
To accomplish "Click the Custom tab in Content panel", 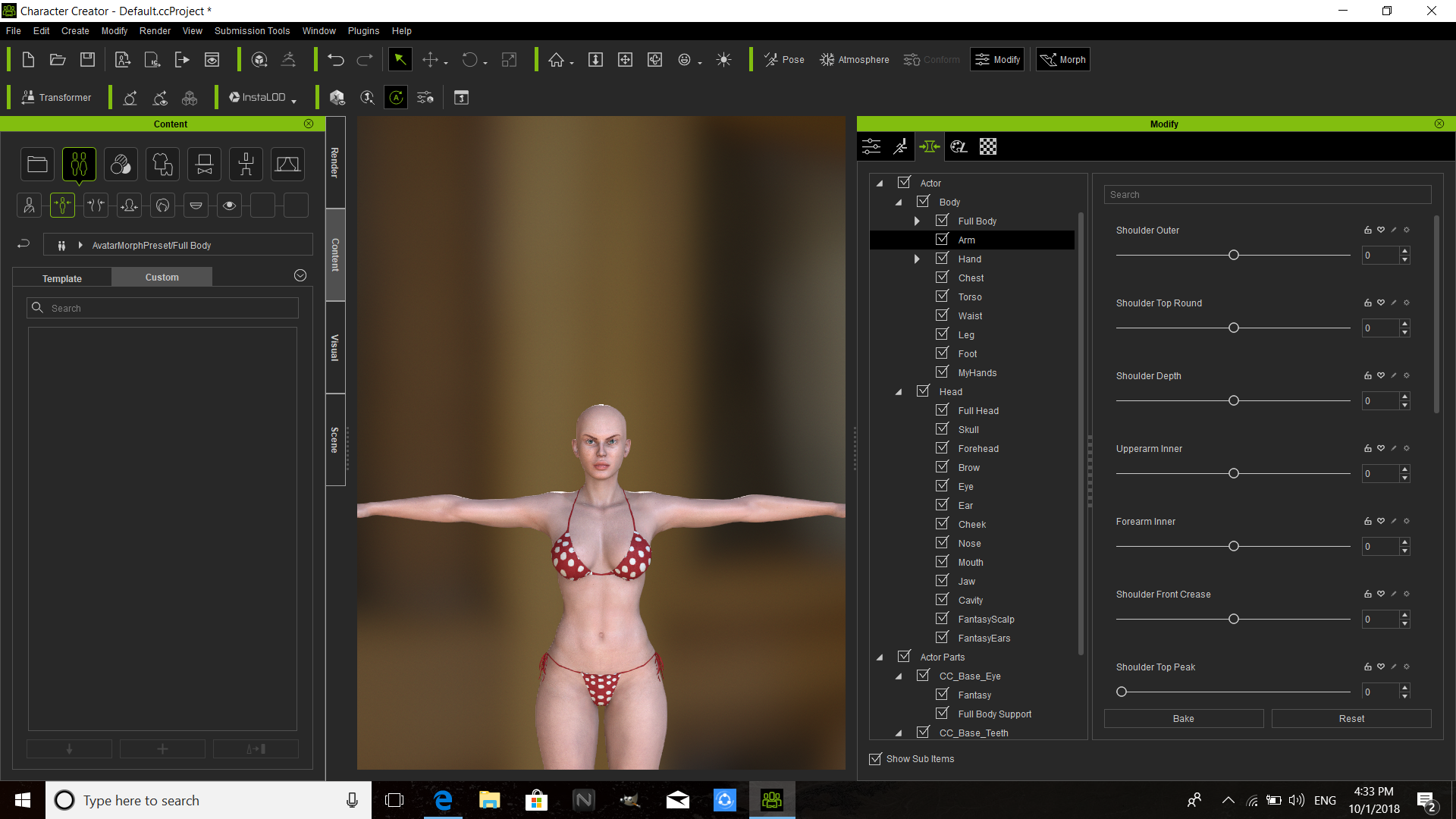I will coord(161,277).
